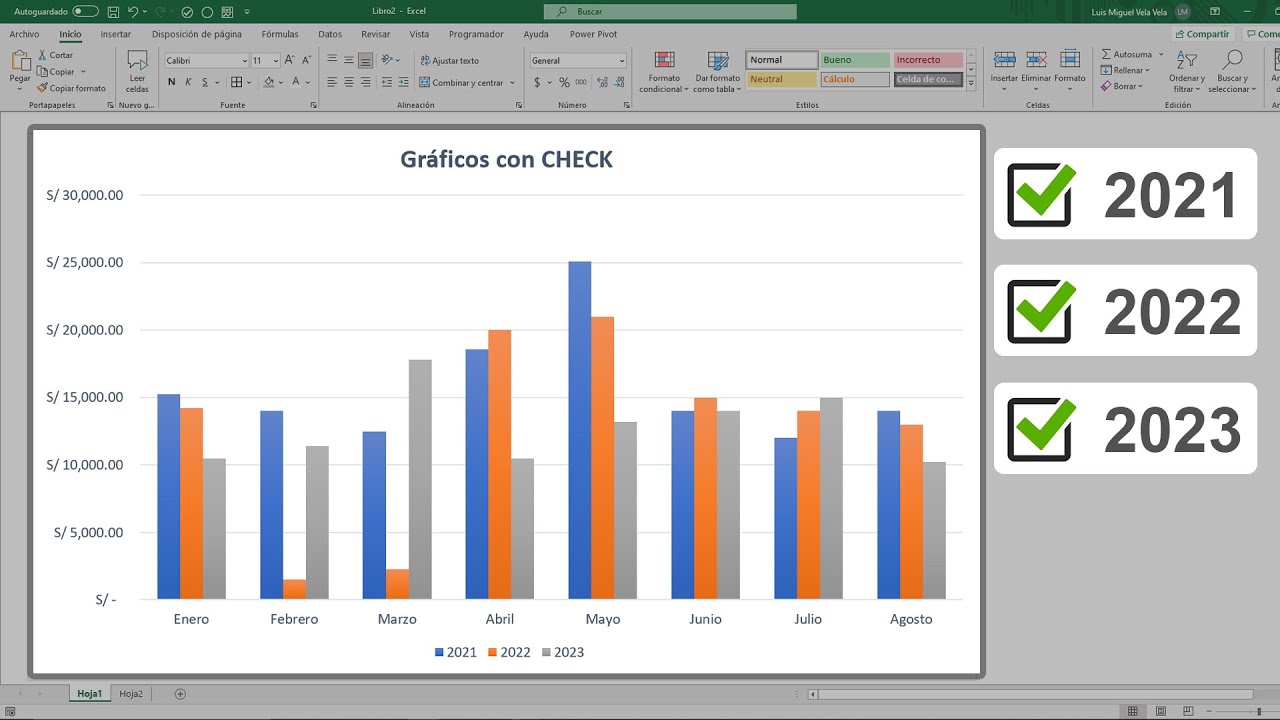Click the horizontal scrollbar at the bottom

click(x=1038, y=694)
